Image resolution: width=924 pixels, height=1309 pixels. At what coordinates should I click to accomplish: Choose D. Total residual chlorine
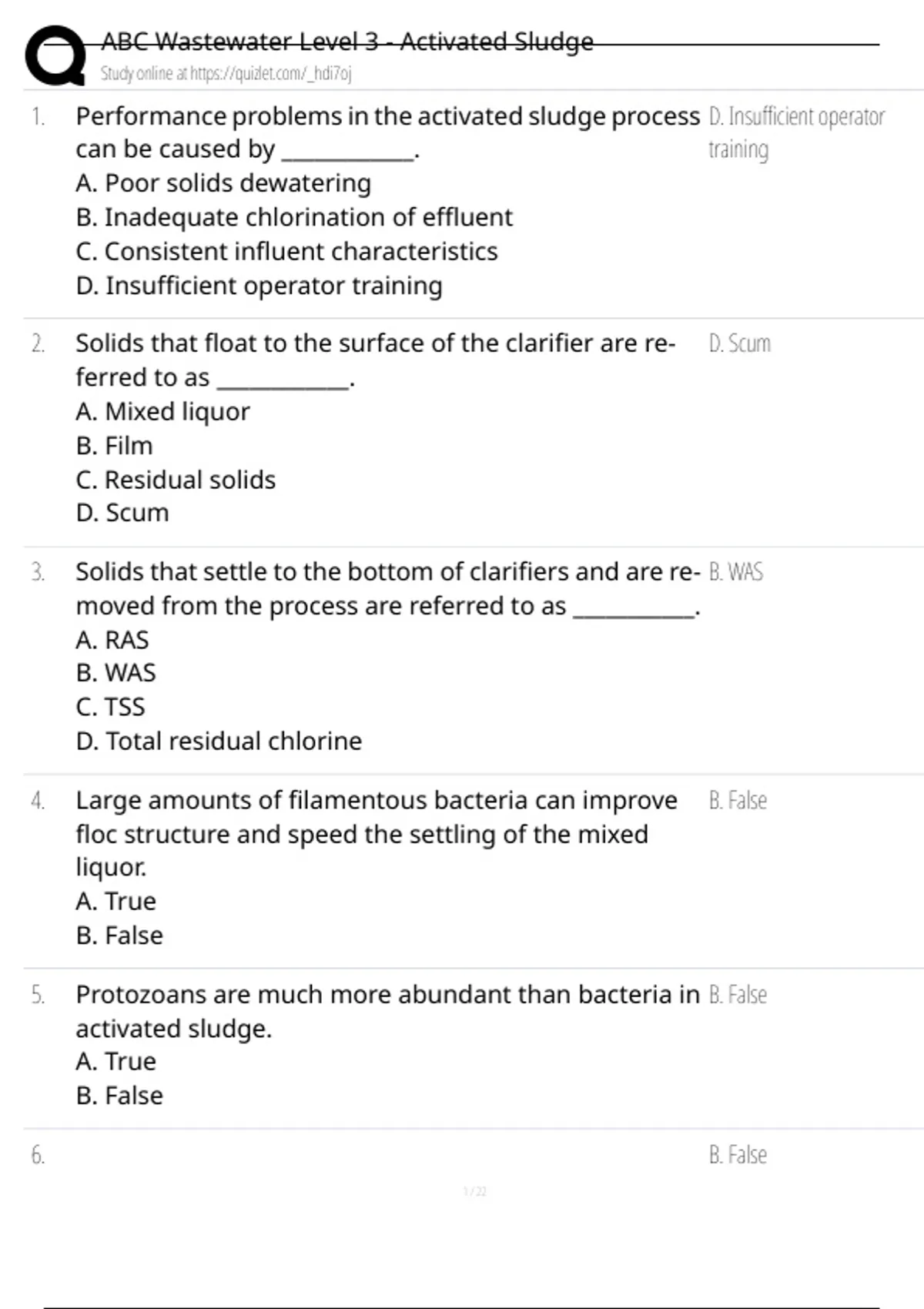pyautogui.click(x=219, y=741)
